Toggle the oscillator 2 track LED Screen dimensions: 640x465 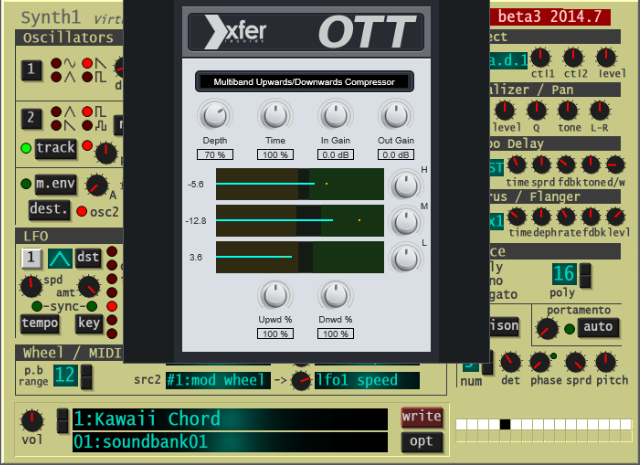pyautogui.click(x=26, y=148)
